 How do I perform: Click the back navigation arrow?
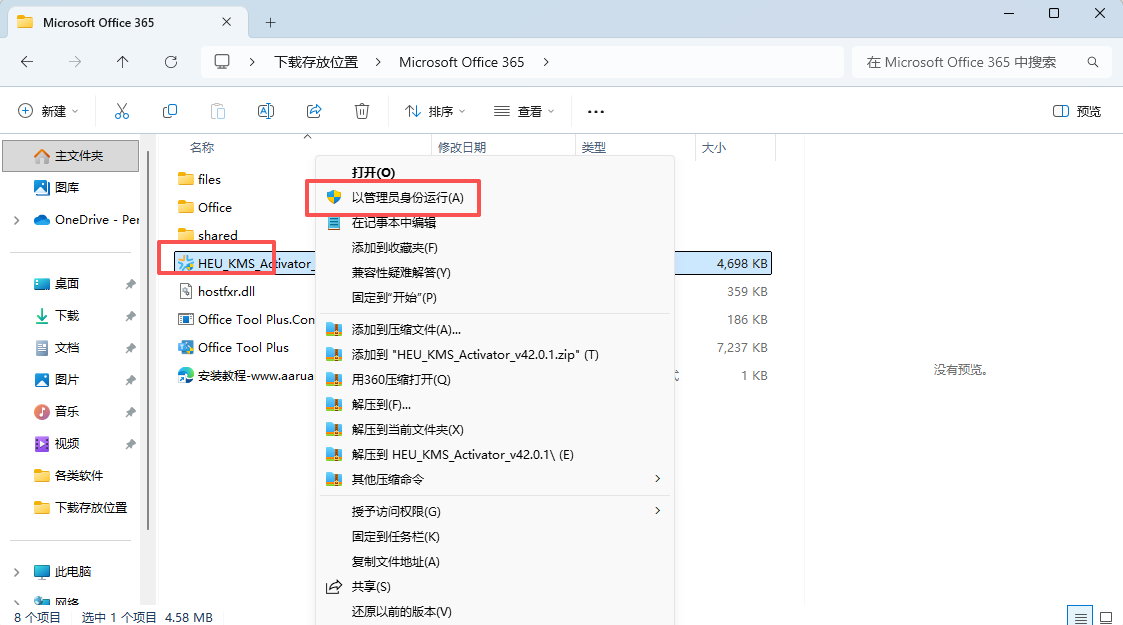[x=27, y=61]
